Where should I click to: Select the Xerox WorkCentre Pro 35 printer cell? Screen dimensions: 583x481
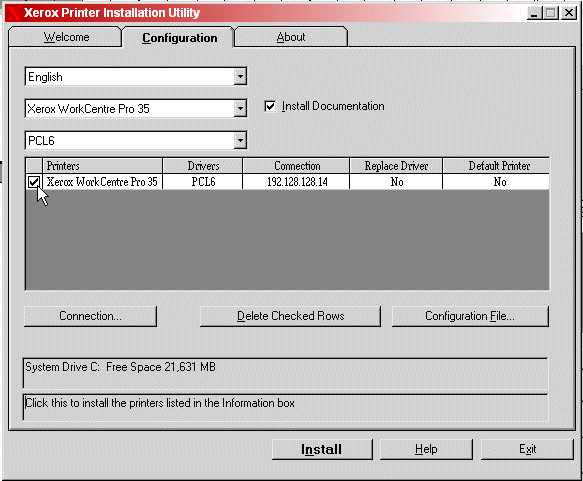(103, 182)
